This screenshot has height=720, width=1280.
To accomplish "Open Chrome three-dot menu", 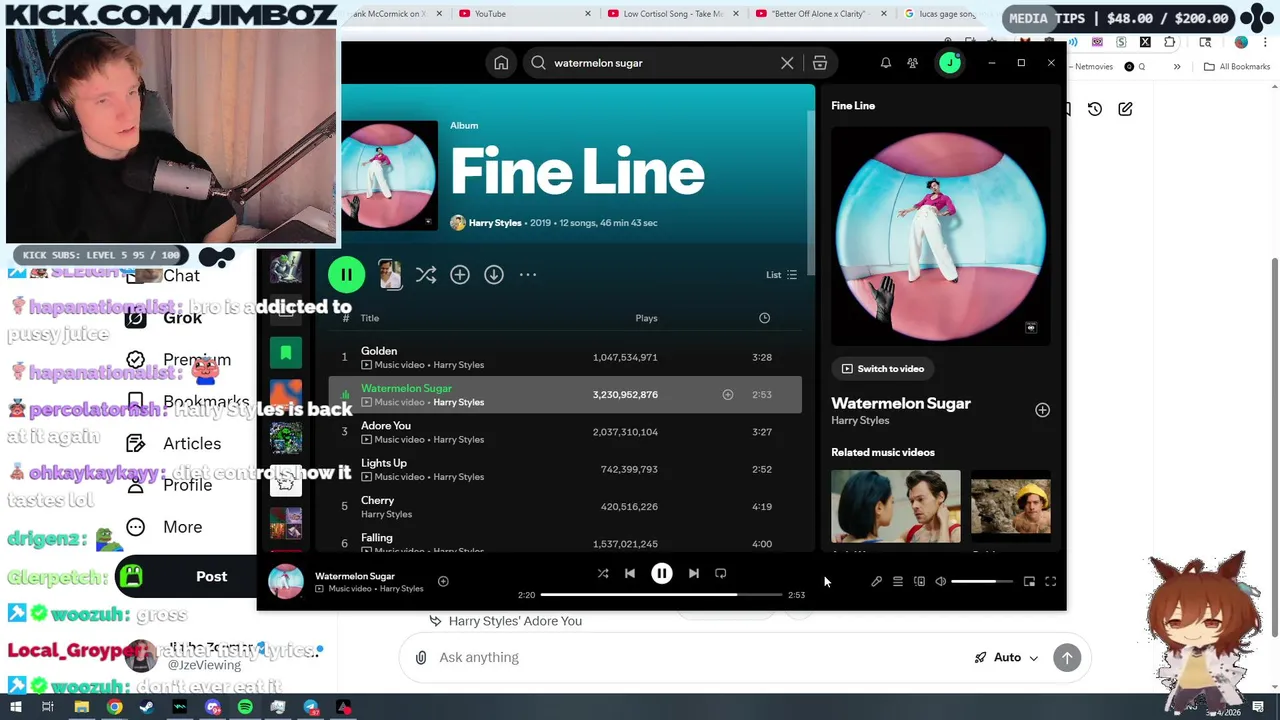I will coord(1263,42).
